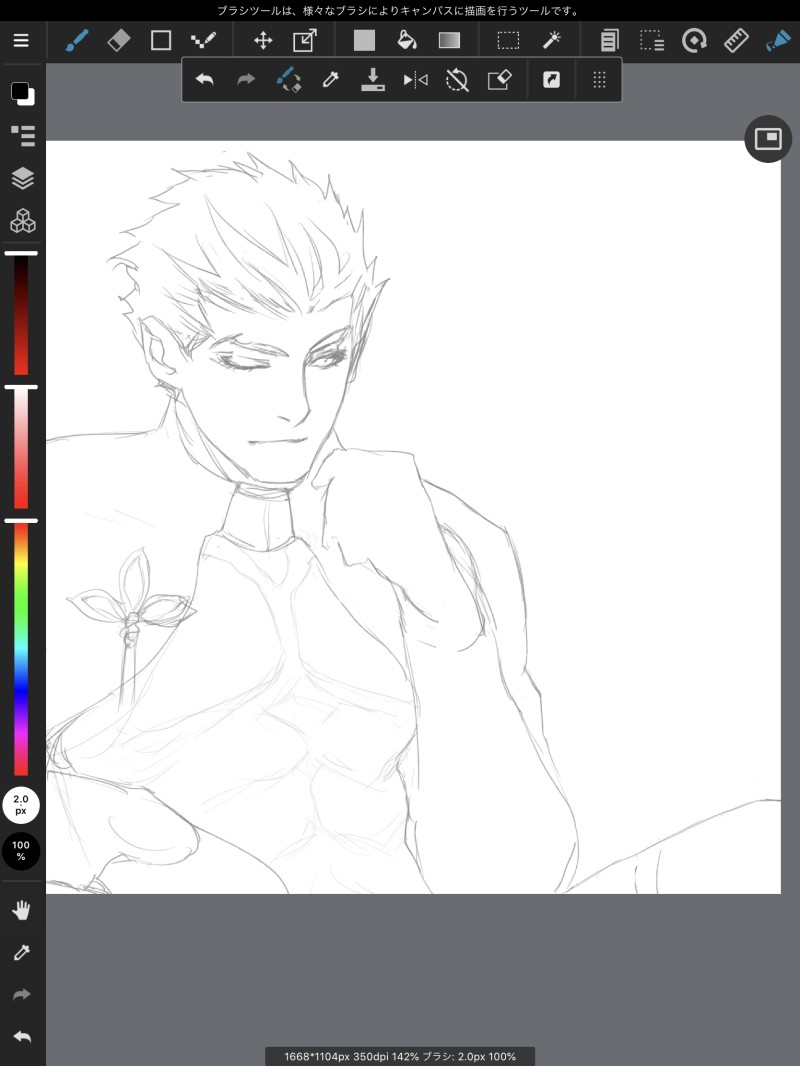Open the brush list panel

click(x=22, y=136)
